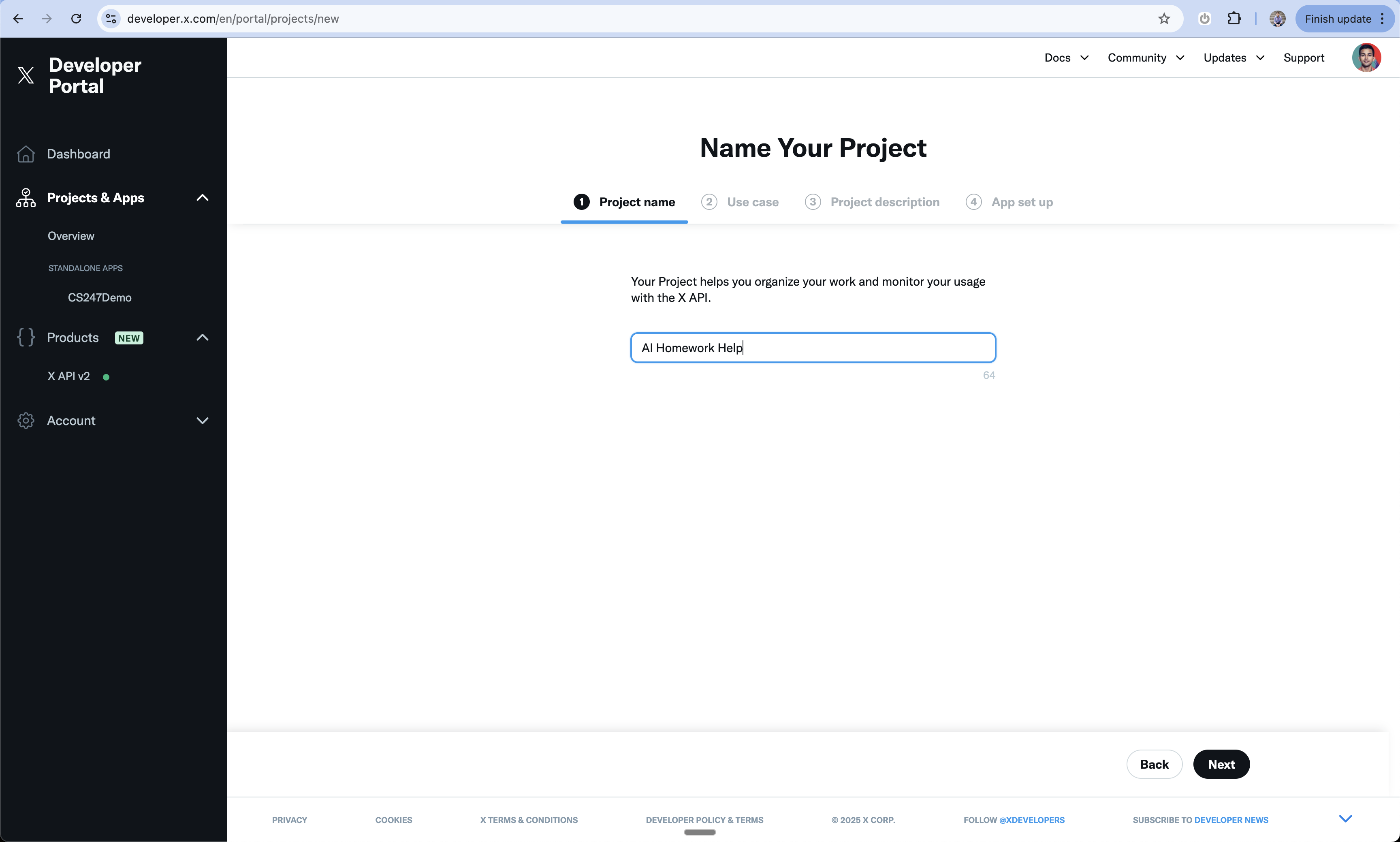Click the project name input field
This screenshot has width=1400, height=842.
click(x=812, y=348)
